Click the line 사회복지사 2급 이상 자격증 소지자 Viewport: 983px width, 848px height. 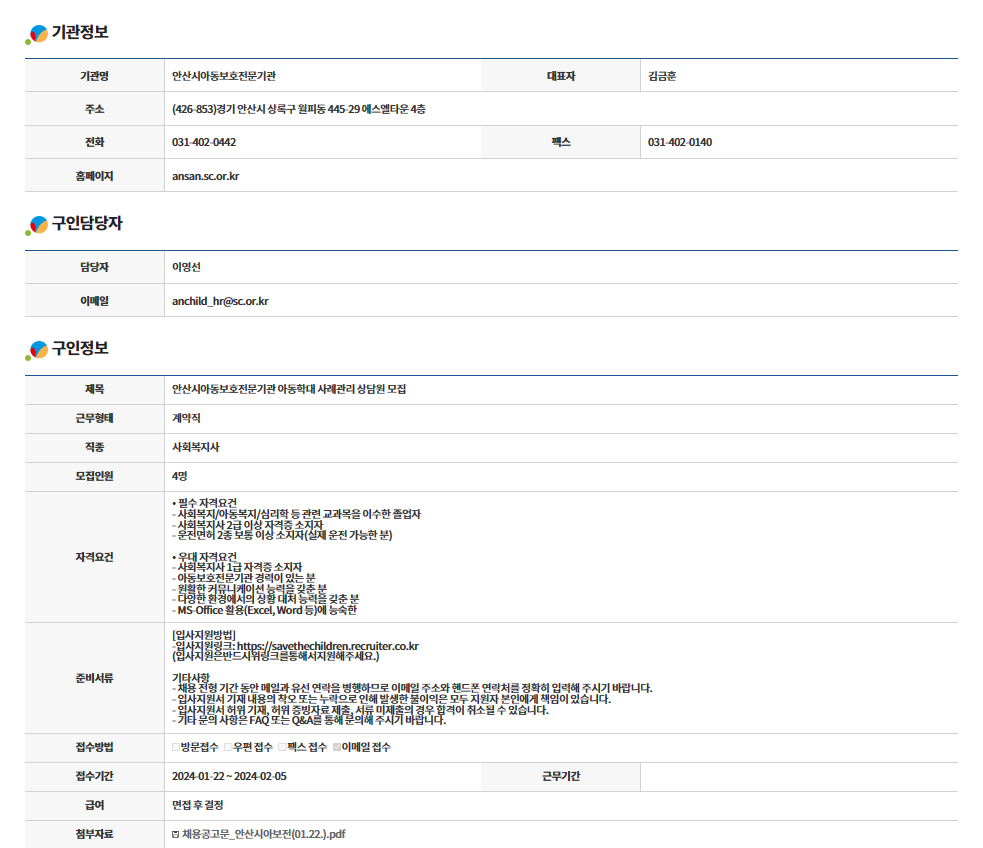248,525
